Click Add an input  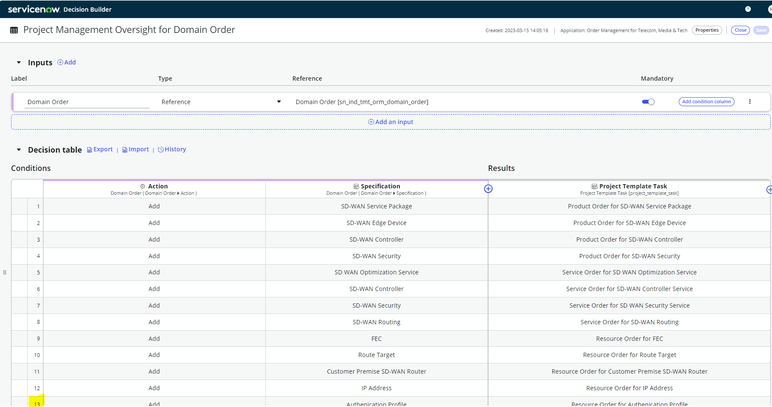coord(390,122)
